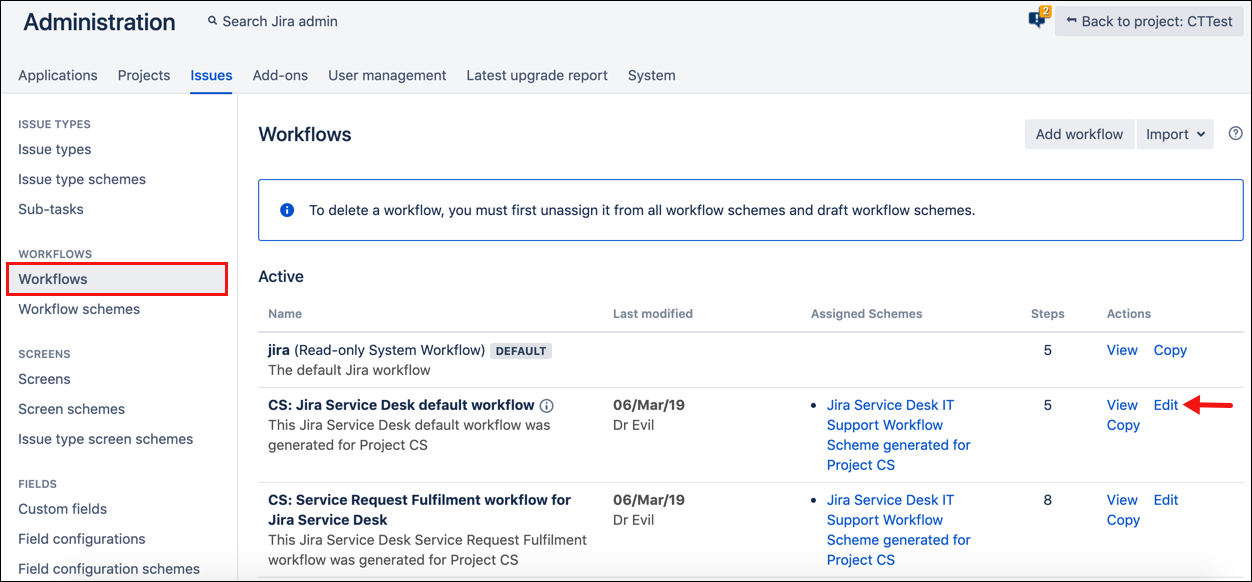Switch to the Projects tab
This screenshot has width=1252, height=582.
(144, 75)
